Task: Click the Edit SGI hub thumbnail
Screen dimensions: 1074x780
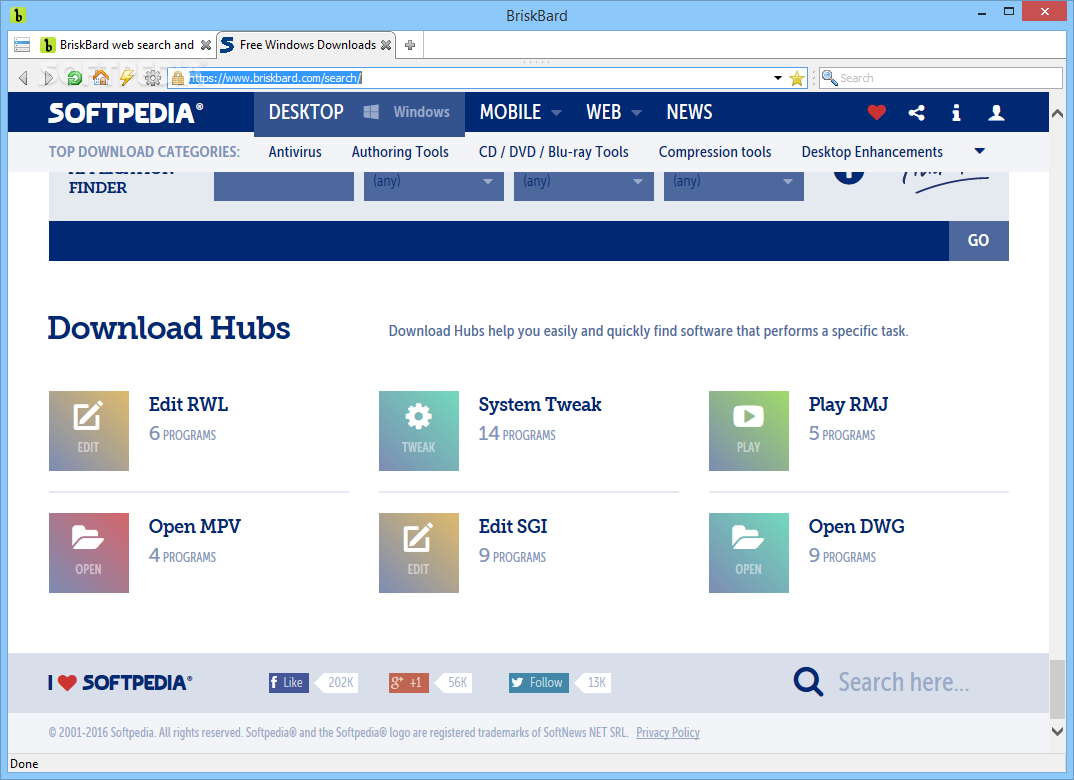Action: coord(419,553)
